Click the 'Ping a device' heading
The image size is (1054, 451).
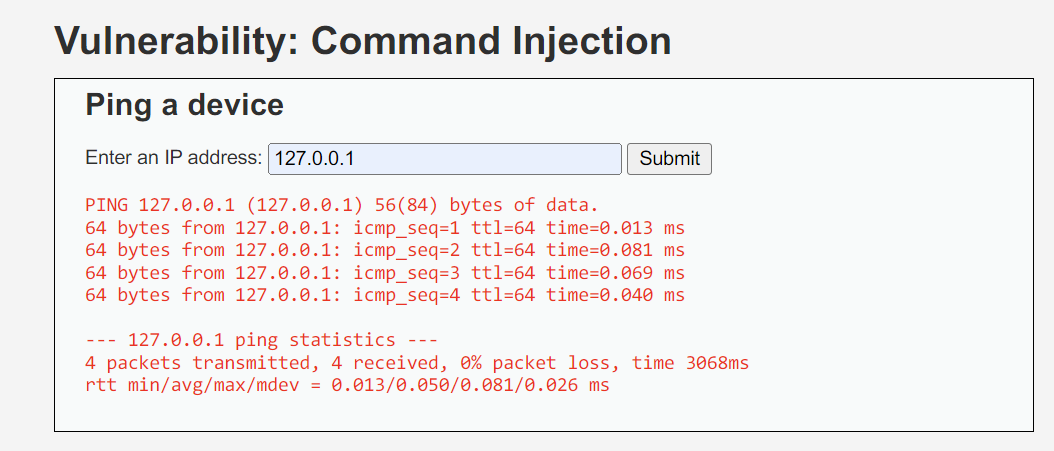(185, 105)
